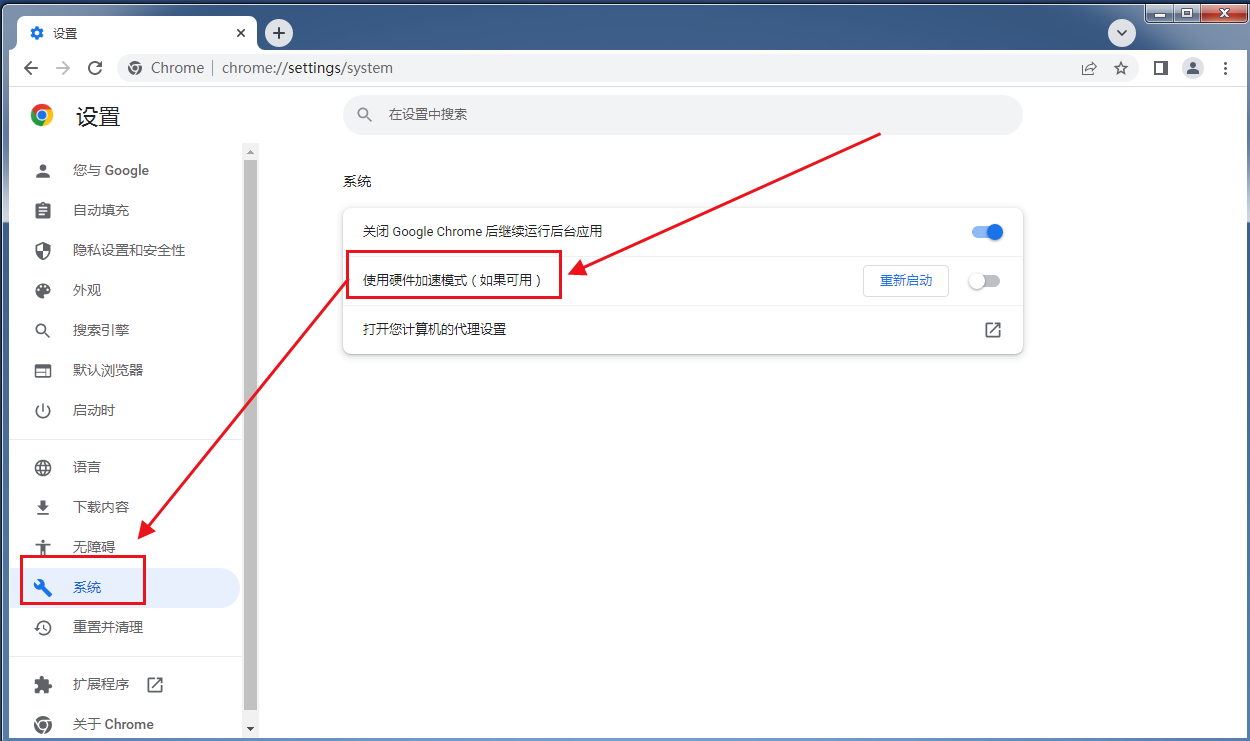
Task: Close the 设置 tab
Action: pos(242,33)
